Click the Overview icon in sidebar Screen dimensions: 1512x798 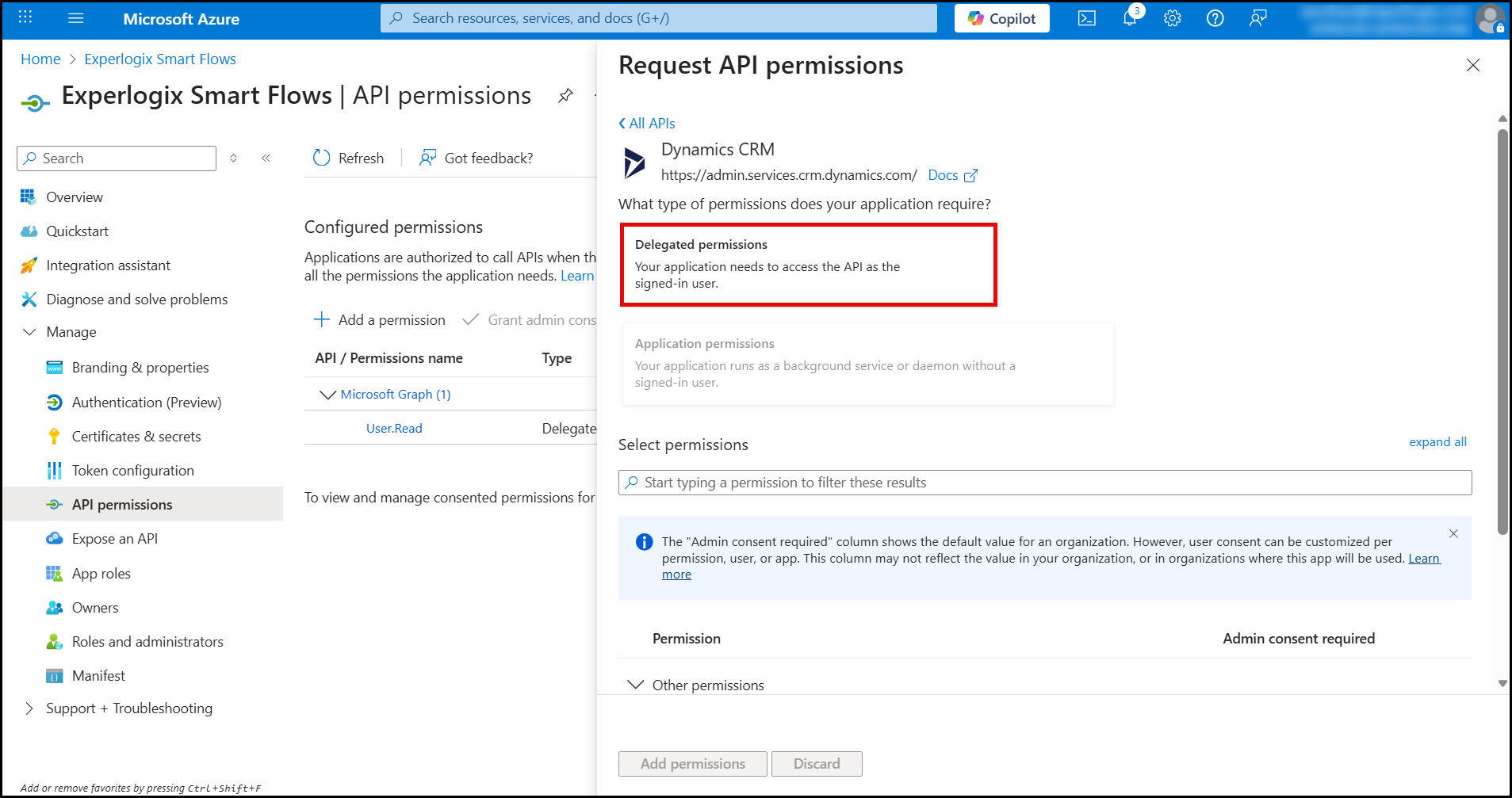click(29, 197)
